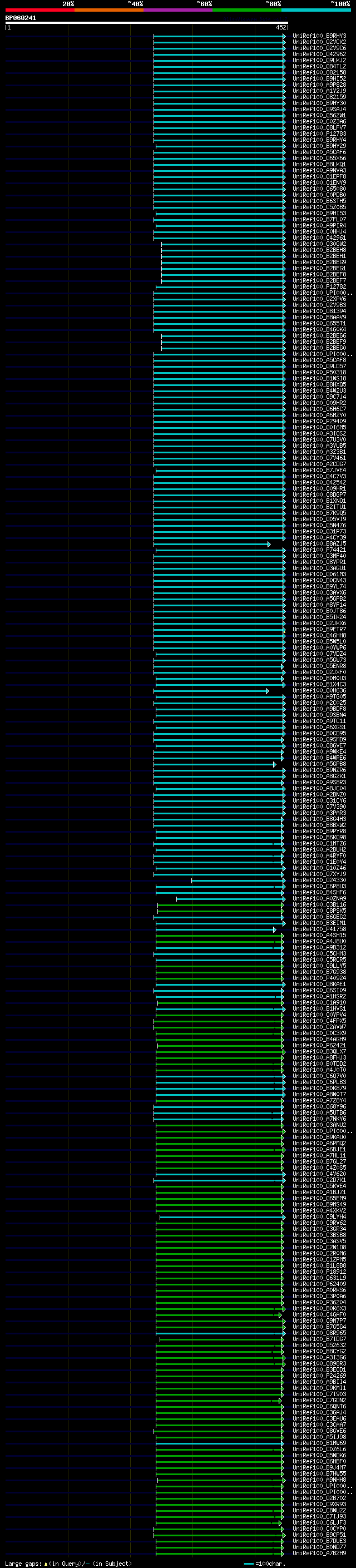Select the UniRef100_C0HHJ4 label
The image size is (356, 1568).
pyautogui.click(x=319, y=232)
